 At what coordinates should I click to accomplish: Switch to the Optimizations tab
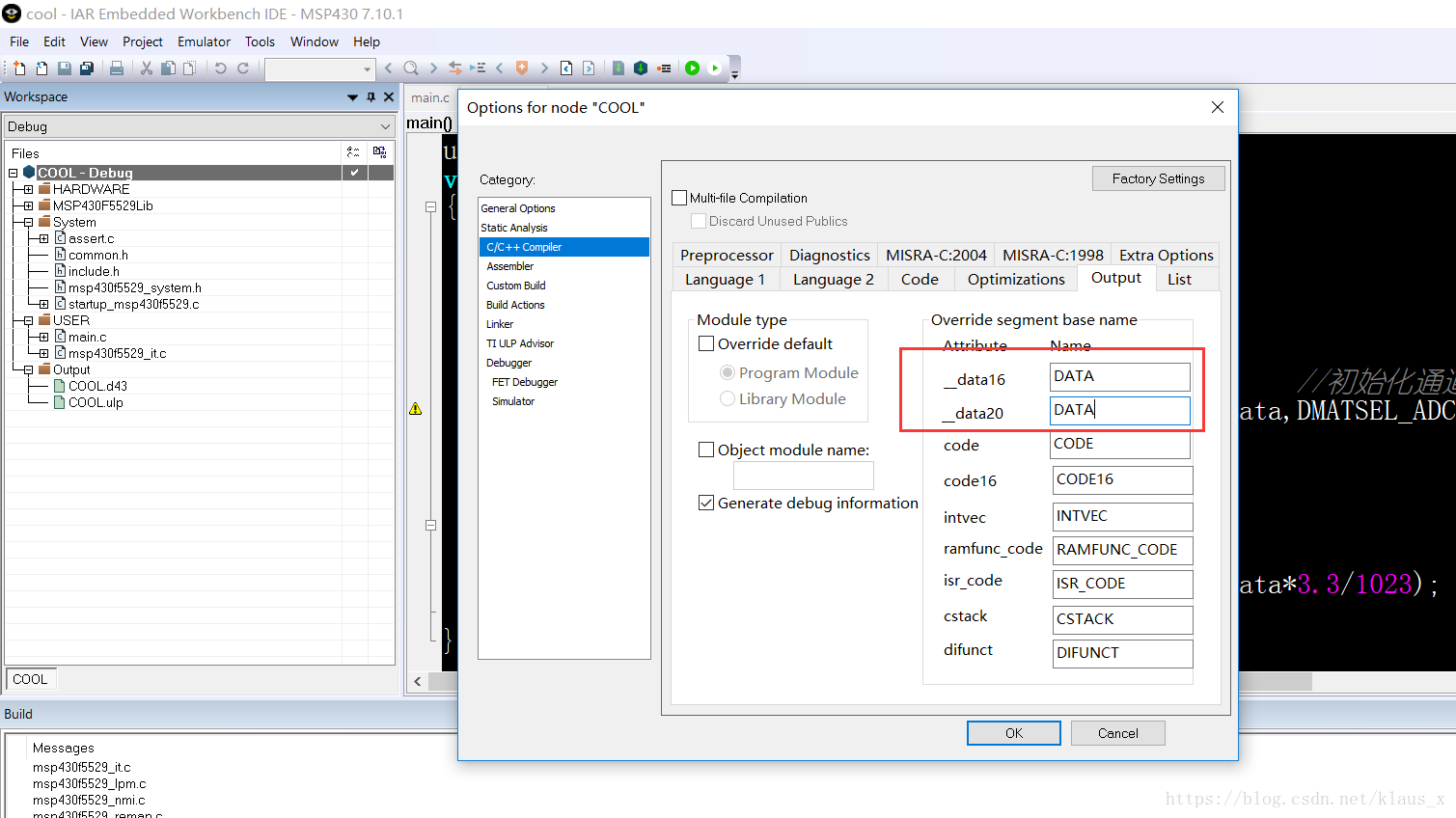1016,279
